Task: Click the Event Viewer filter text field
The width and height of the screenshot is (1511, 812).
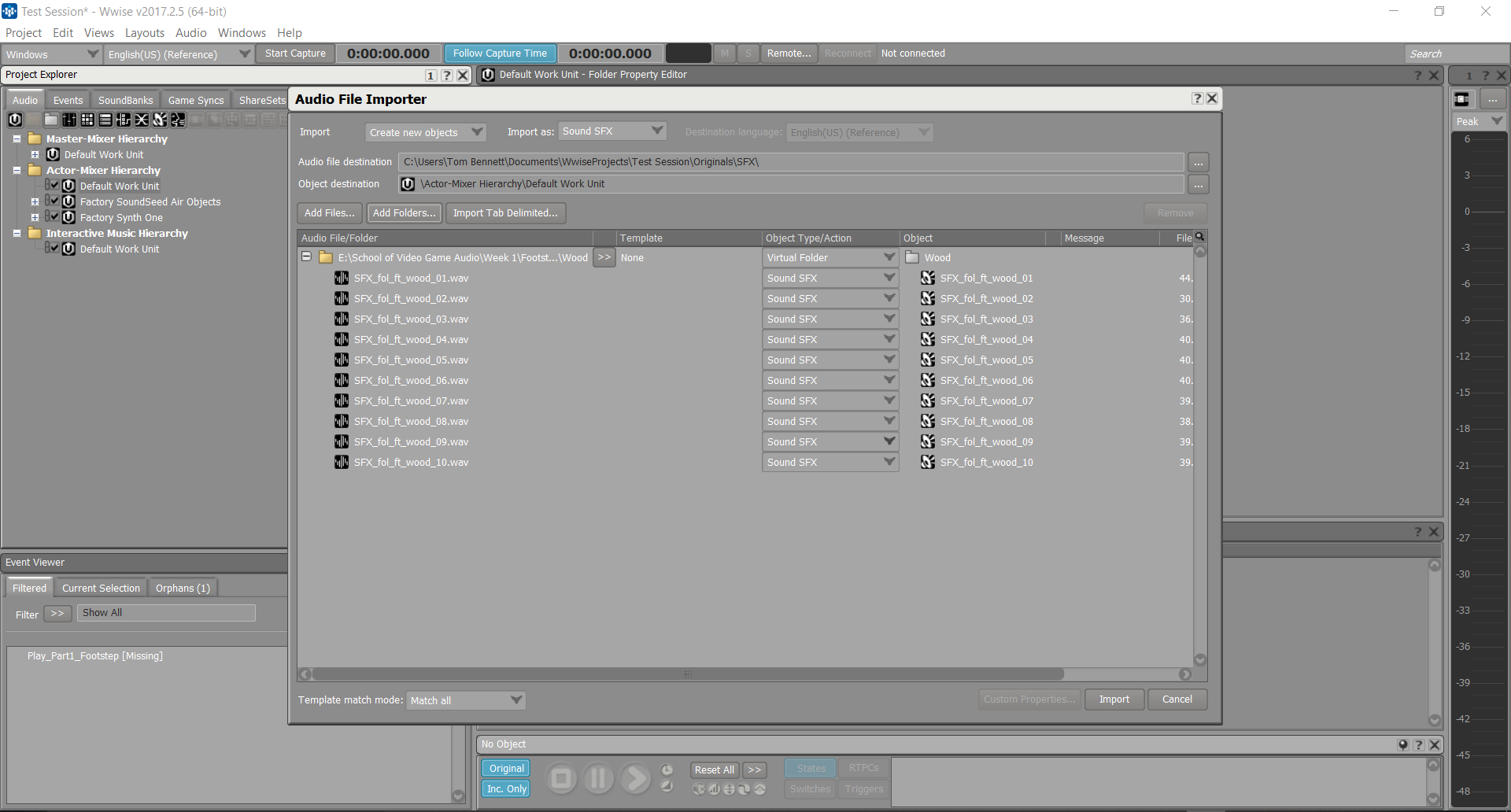Action: 166,613
